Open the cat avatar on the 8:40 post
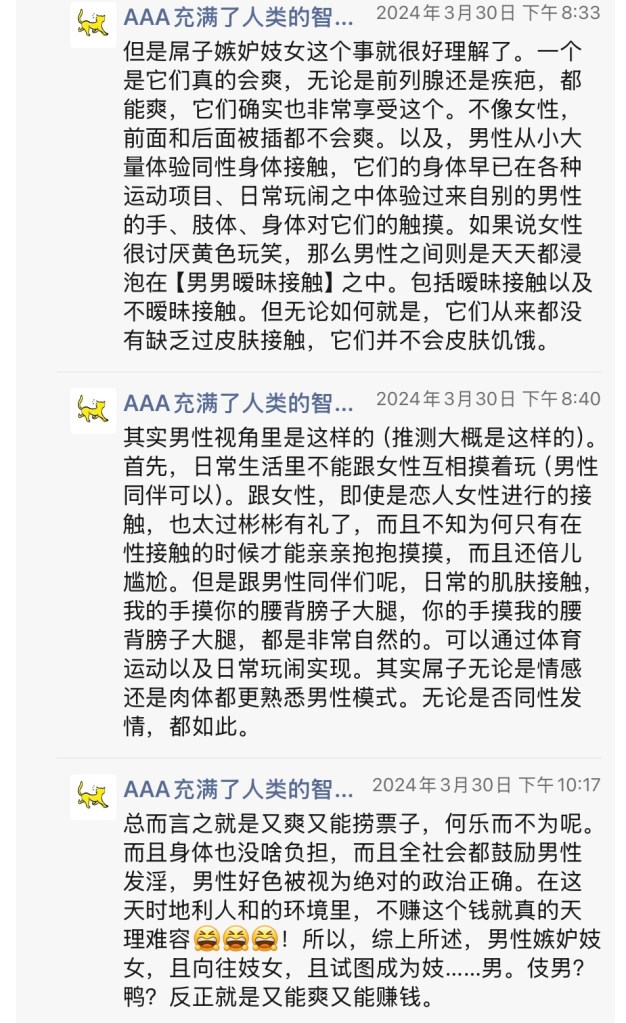 (93, 409)
